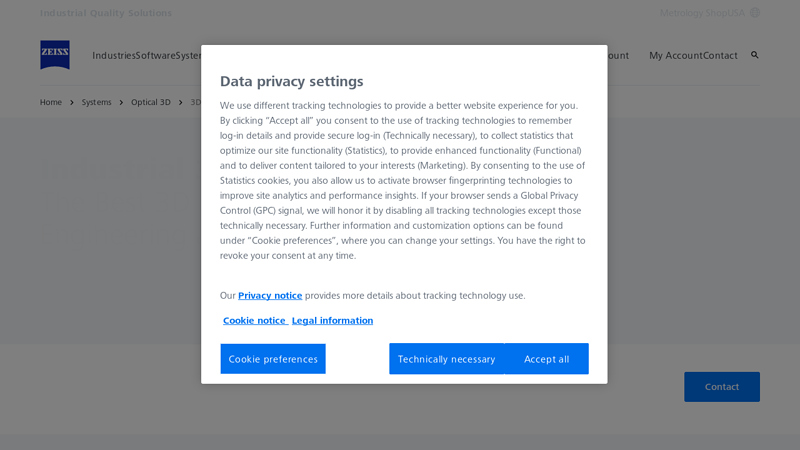Open the Contact navigation item
800x450 pixels.
coord(720,56)
